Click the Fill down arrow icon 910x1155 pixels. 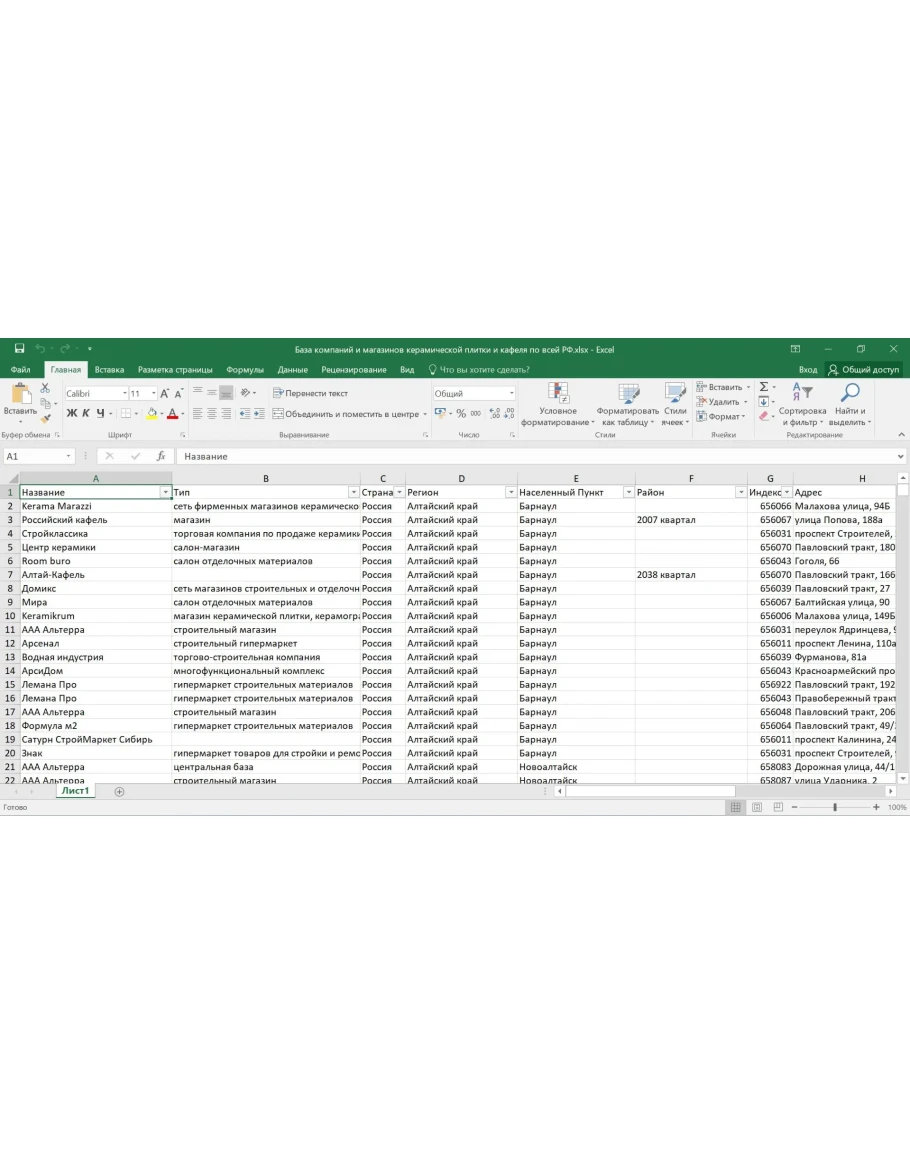(x=764, y=401)
